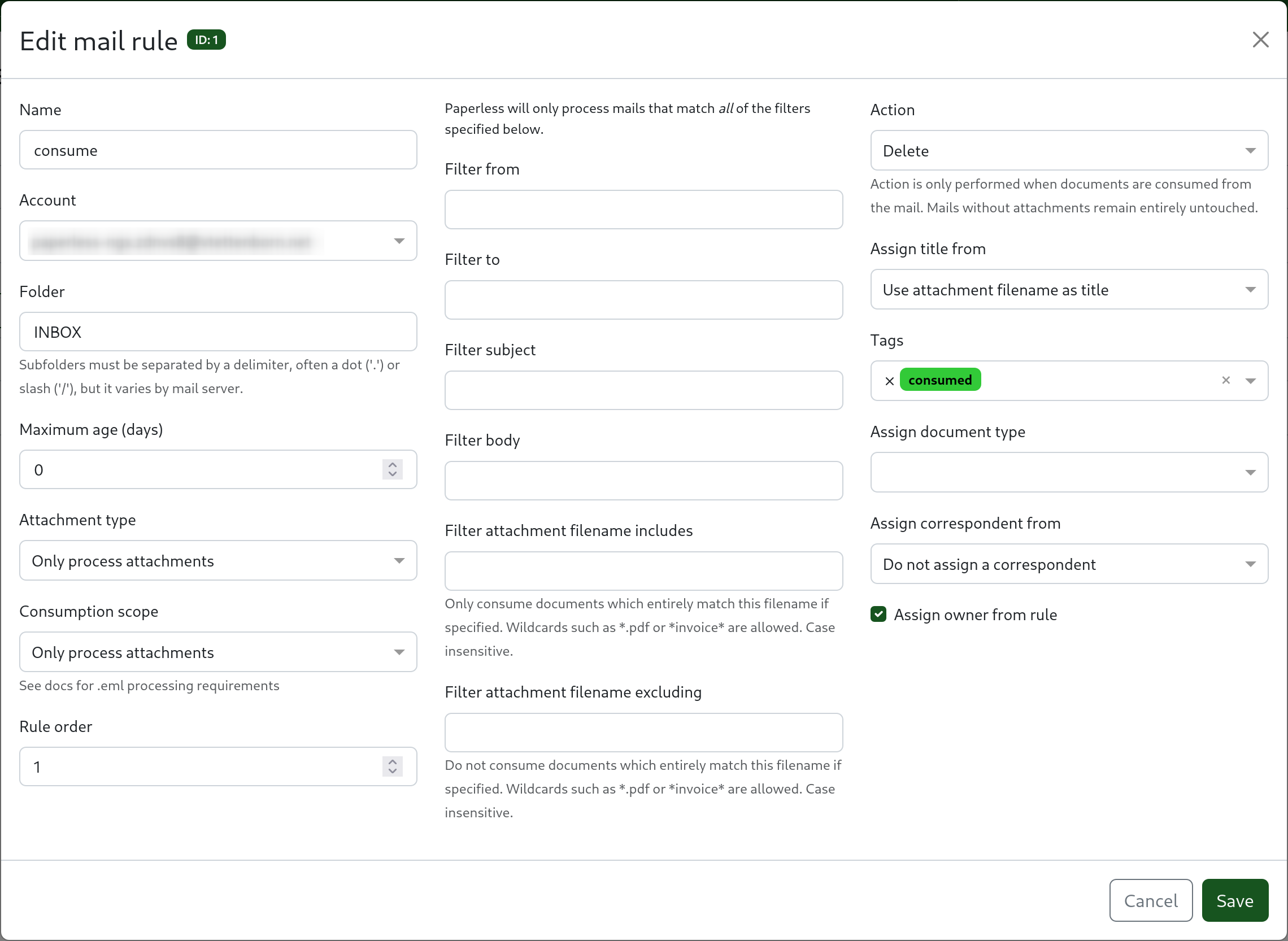Click See docs for .eml processing requirements text
Image resolution: width=1288 pixels, height=941 pixels.
tap(149, 685)
